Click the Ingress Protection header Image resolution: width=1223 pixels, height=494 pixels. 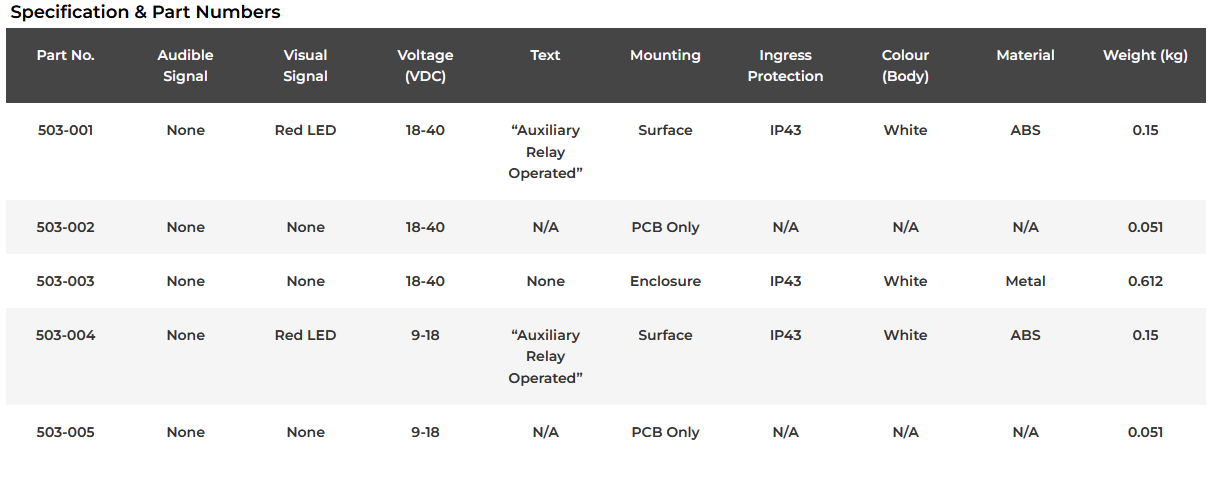[x=785, y=66]
